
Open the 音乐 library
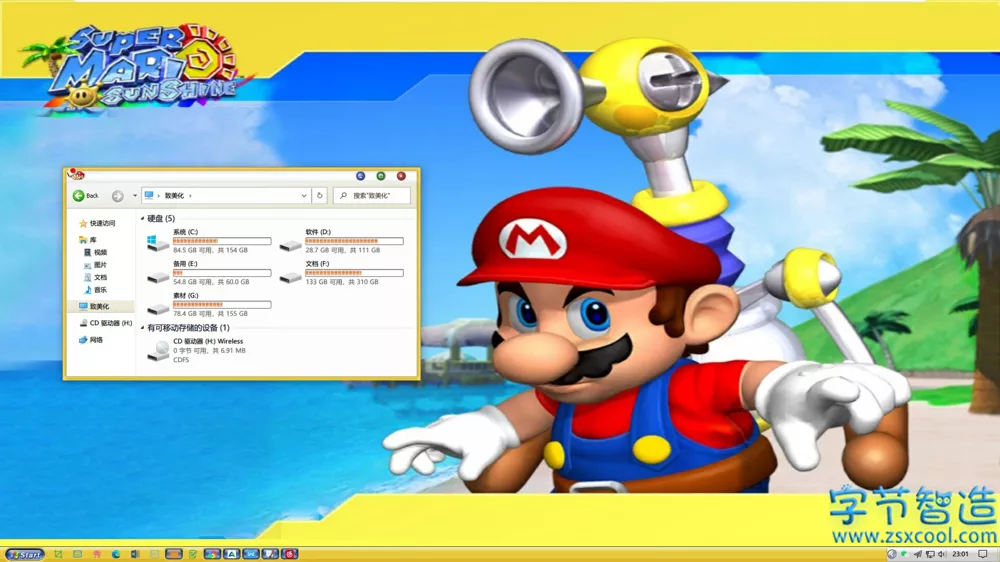(x=96, y=290)
